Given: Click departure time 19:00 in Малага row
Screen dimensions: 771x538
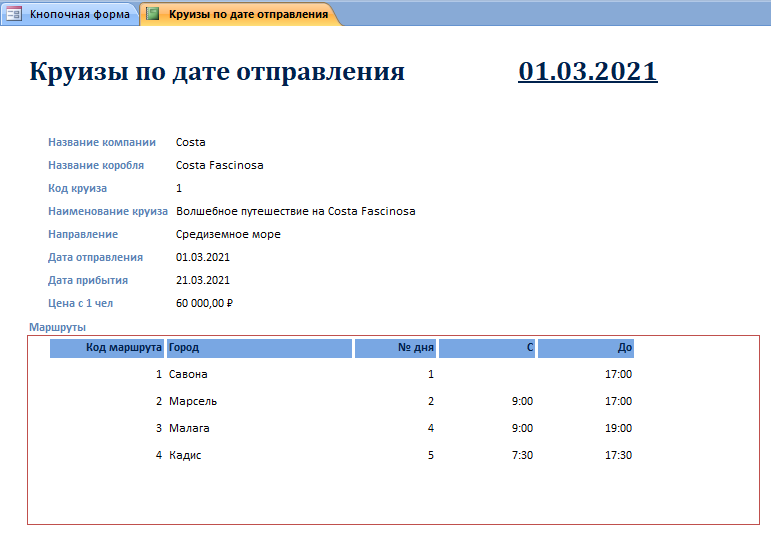Looking at the screenshot, I should click(618, 428).
